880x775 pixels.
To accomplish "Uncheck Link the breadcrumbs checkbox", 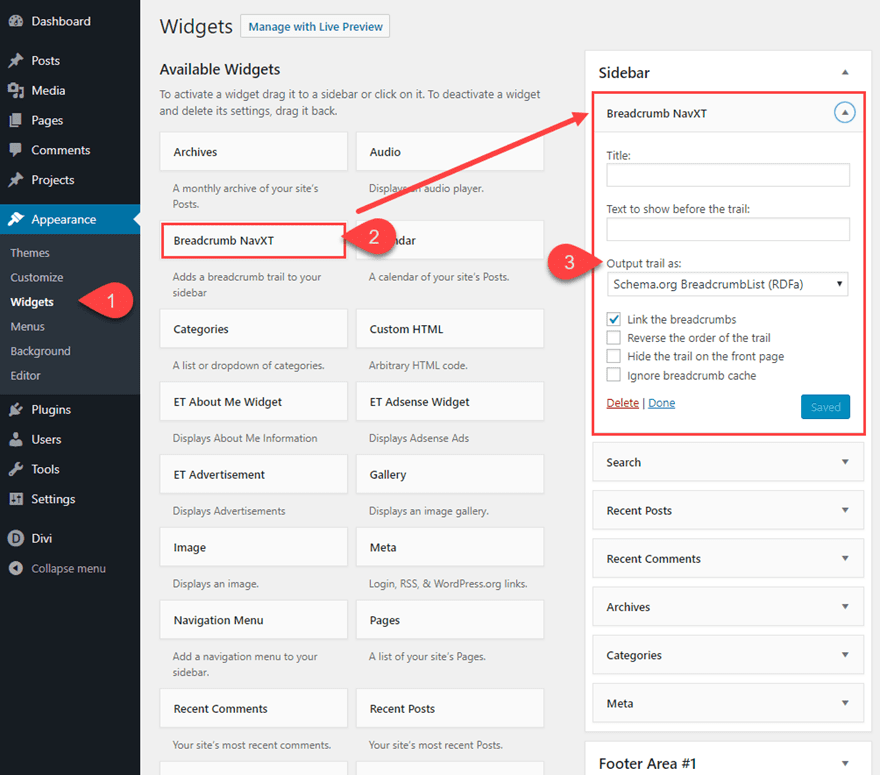I will [x=613, y=319].
